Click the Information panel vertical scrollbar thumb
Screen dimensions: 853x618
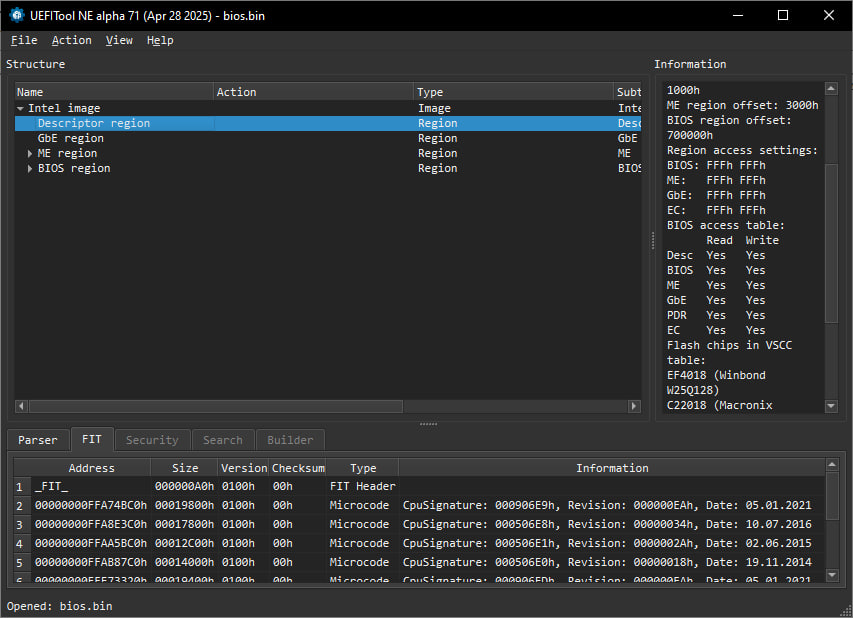(831, 243)
